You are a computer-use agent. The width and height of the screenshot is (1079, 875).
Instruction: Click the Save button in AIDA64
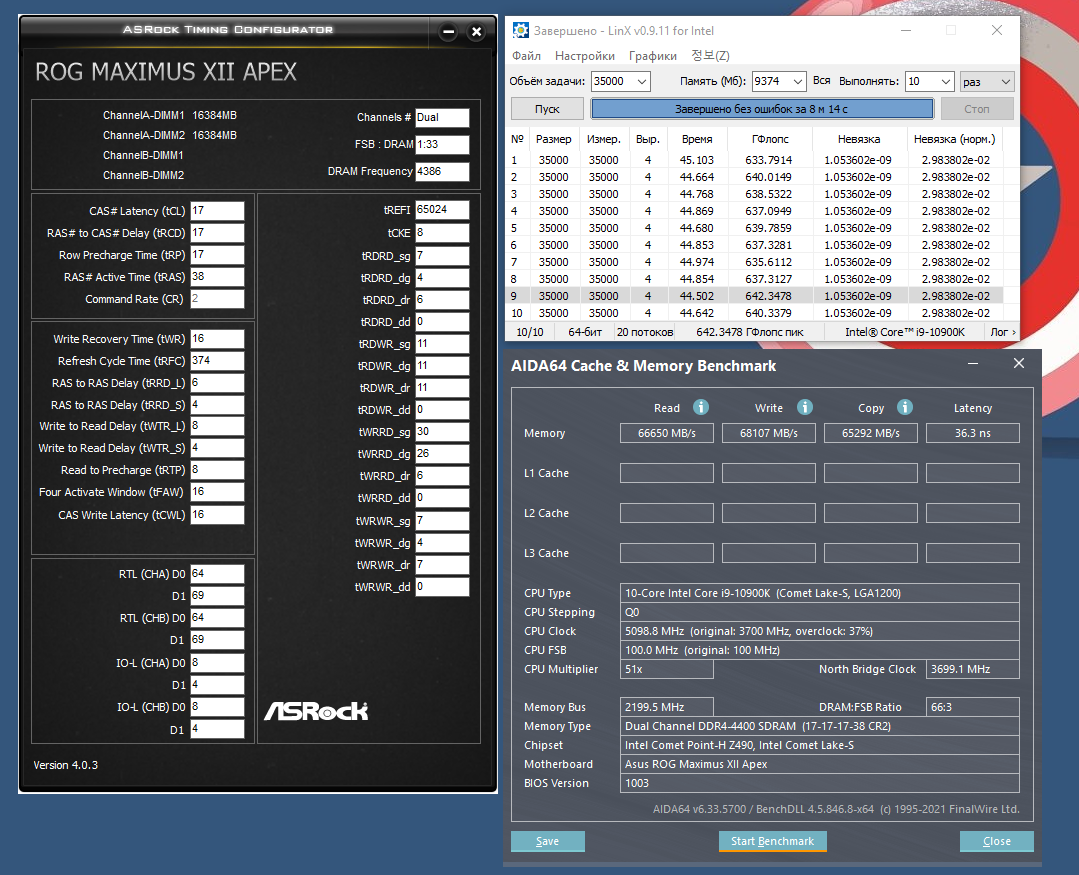[548, 841]
